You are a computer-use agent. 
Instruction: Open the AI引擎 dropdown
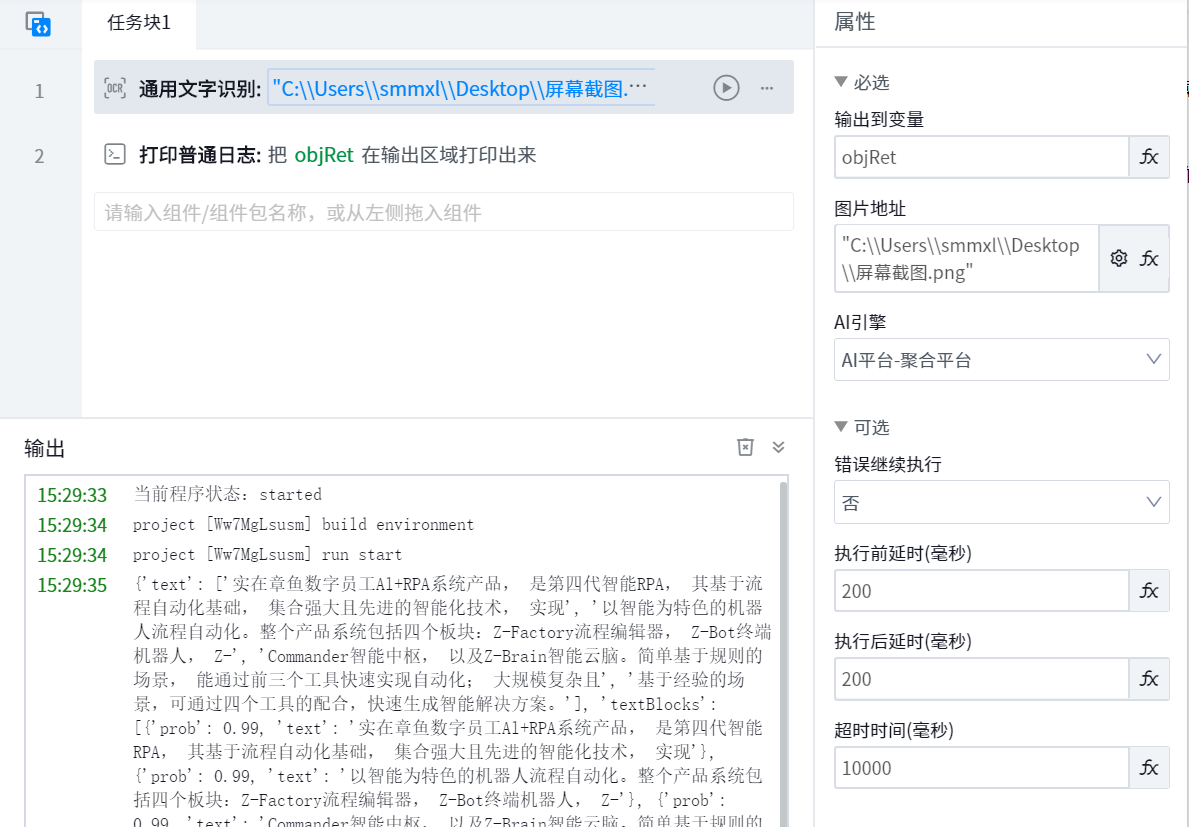click(x=1001, y=360)
